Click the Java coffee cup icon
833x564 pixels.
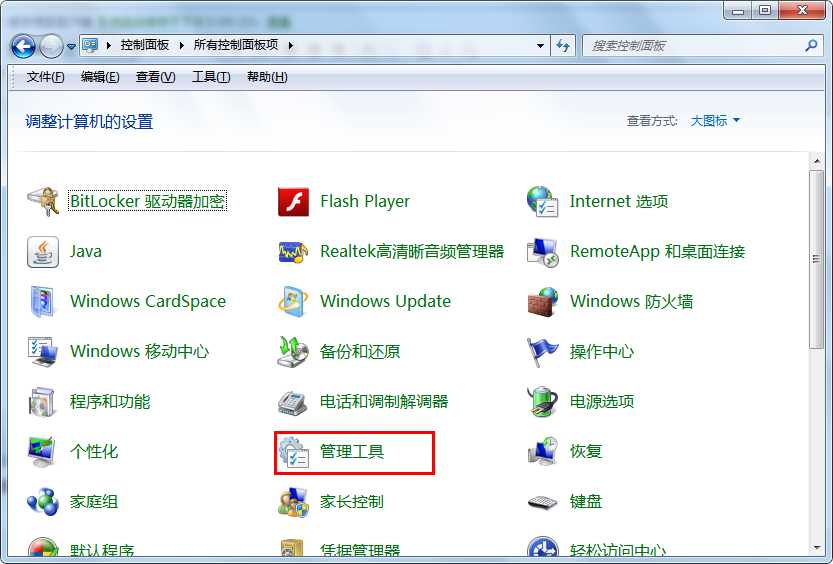pyautogui.click(x=43, y=252)
